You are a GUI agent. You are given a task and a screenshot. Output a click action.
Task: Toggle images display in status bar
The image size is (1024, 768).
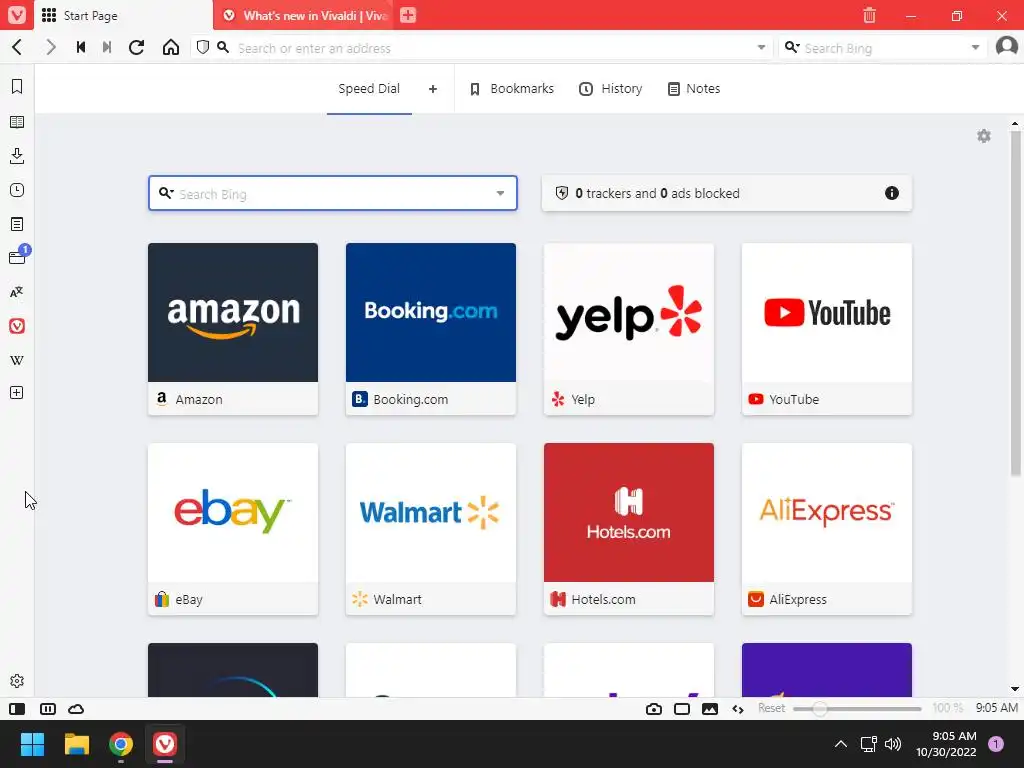point(710,709)
